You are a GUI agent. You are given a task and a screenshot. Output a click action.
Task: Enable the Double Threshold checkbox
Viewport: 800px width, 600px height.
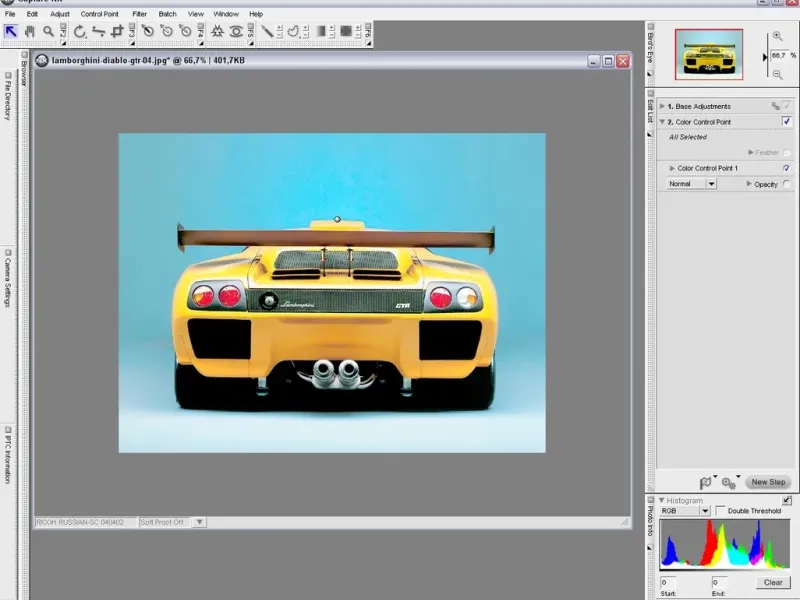[x=721, y=510]
